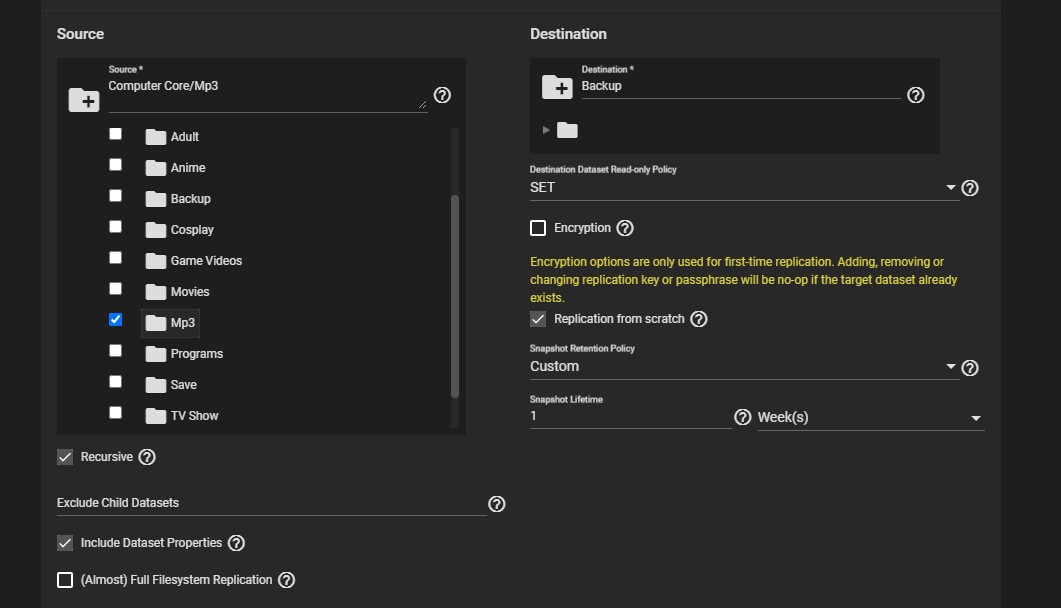1061x608 pixels.
Task: Open the Destination folder browser icon
Action: tap(558, 87)
